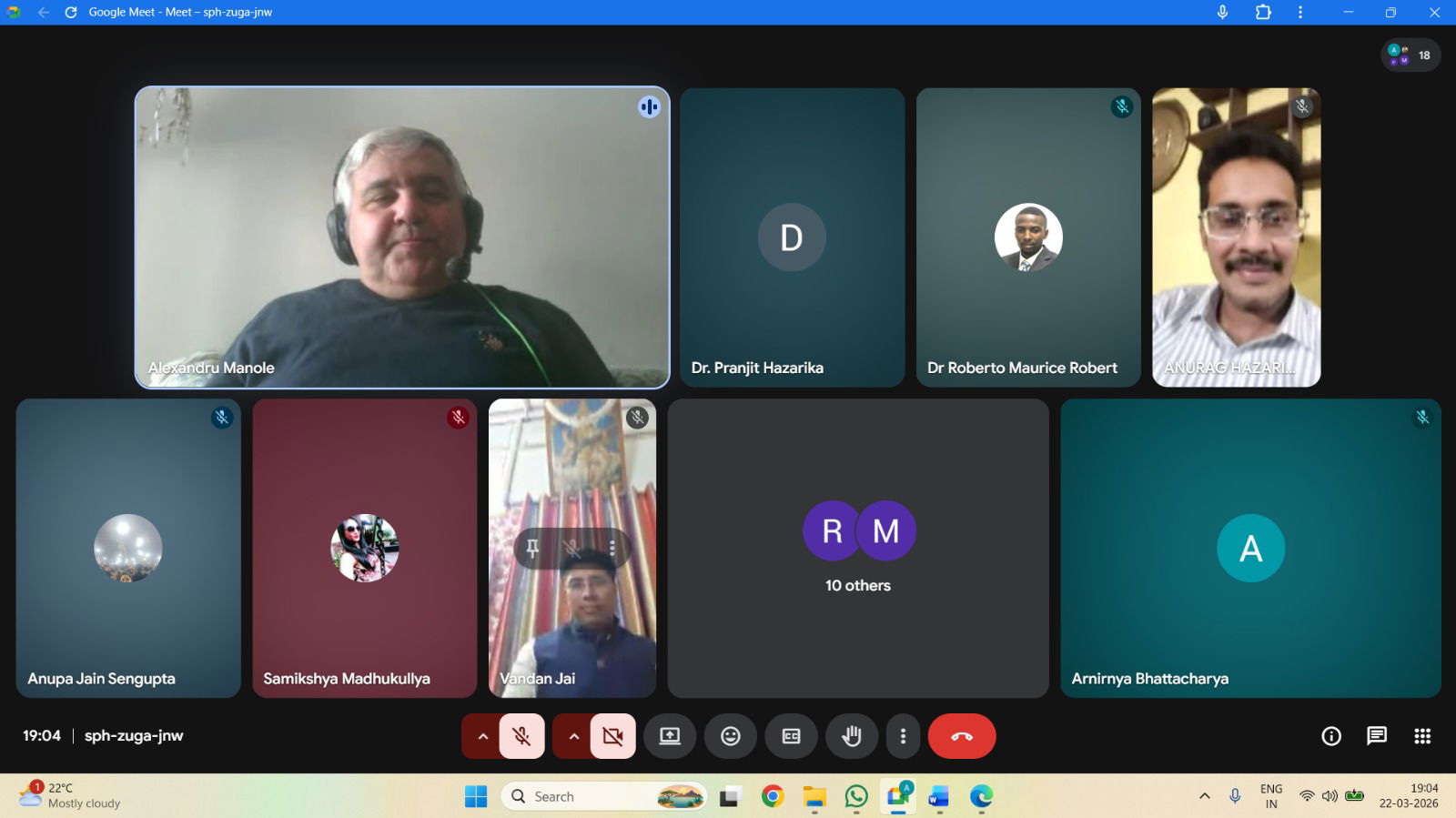Open the emoji reactions button

[x=730, y=736]
